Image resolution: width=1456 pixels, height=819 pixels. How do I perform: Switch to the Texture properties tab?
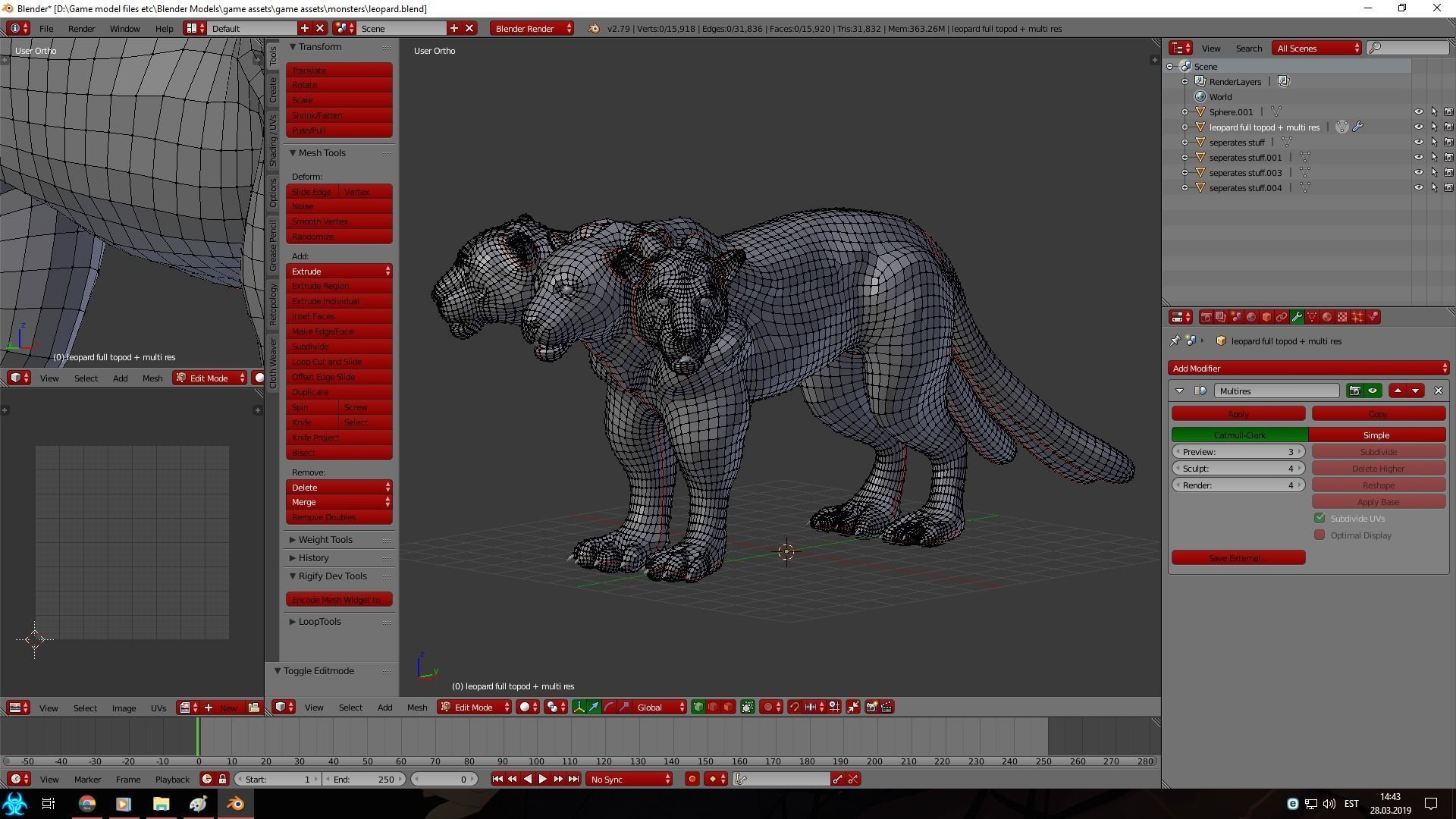[x=1343, y=317]
